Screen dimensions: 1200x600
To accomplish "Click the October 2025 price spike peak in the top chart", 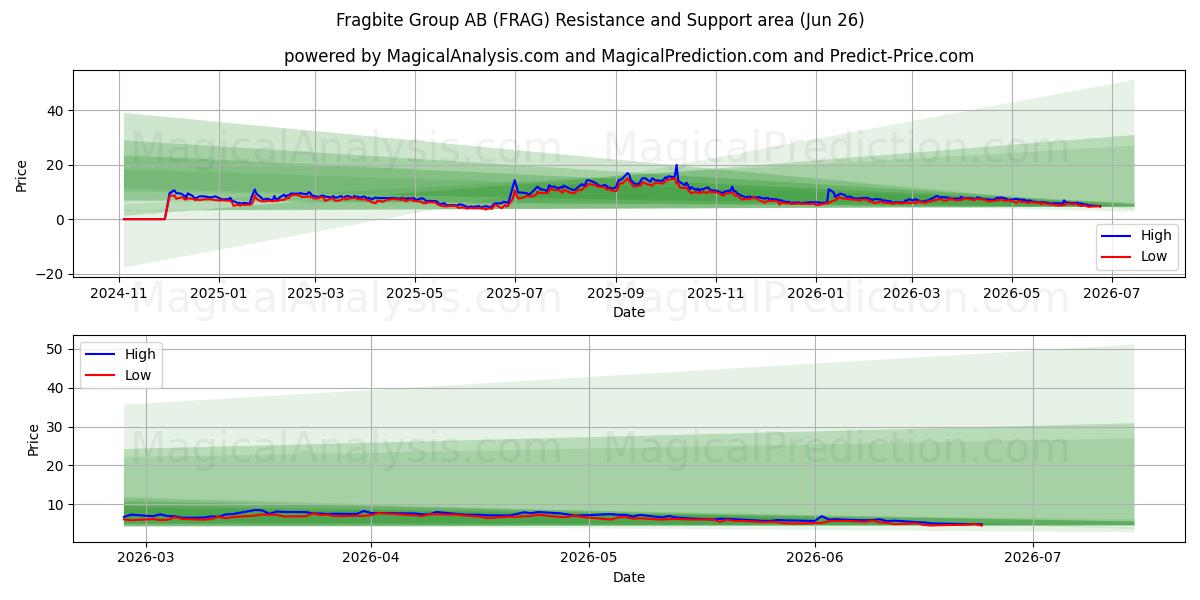I will click(x=676, y=165).
